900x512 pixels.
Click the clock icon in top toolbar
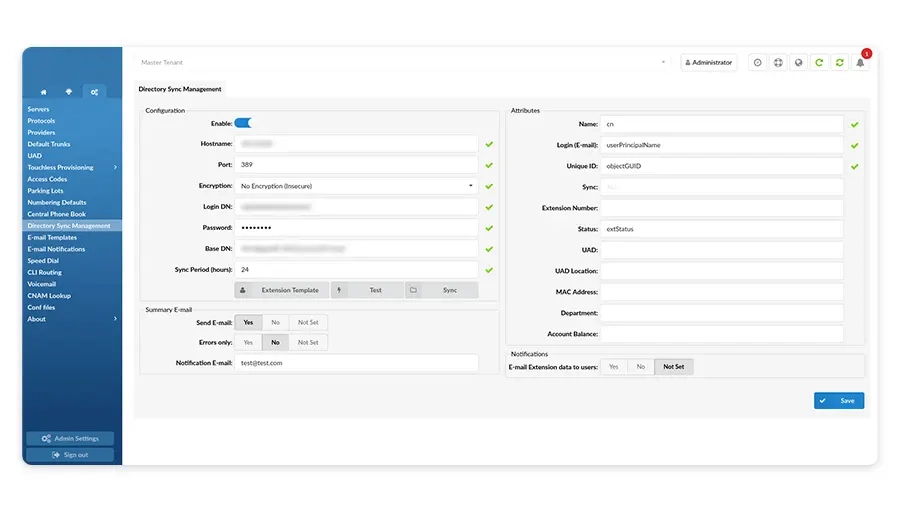click(757, 63)
